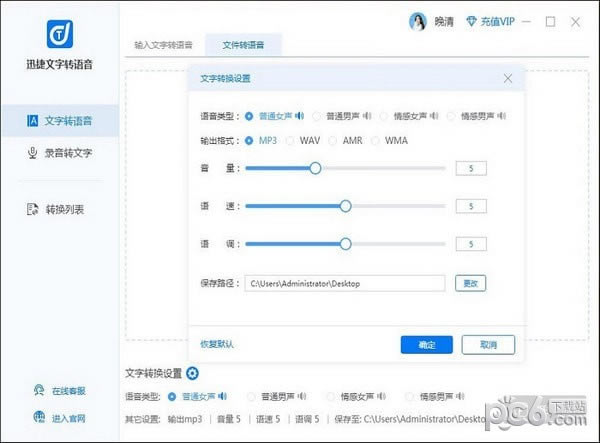This screenshot has height=443, width=600.
Task: Open 录音转文字 in sidebar
Action: tap(60, 153)
